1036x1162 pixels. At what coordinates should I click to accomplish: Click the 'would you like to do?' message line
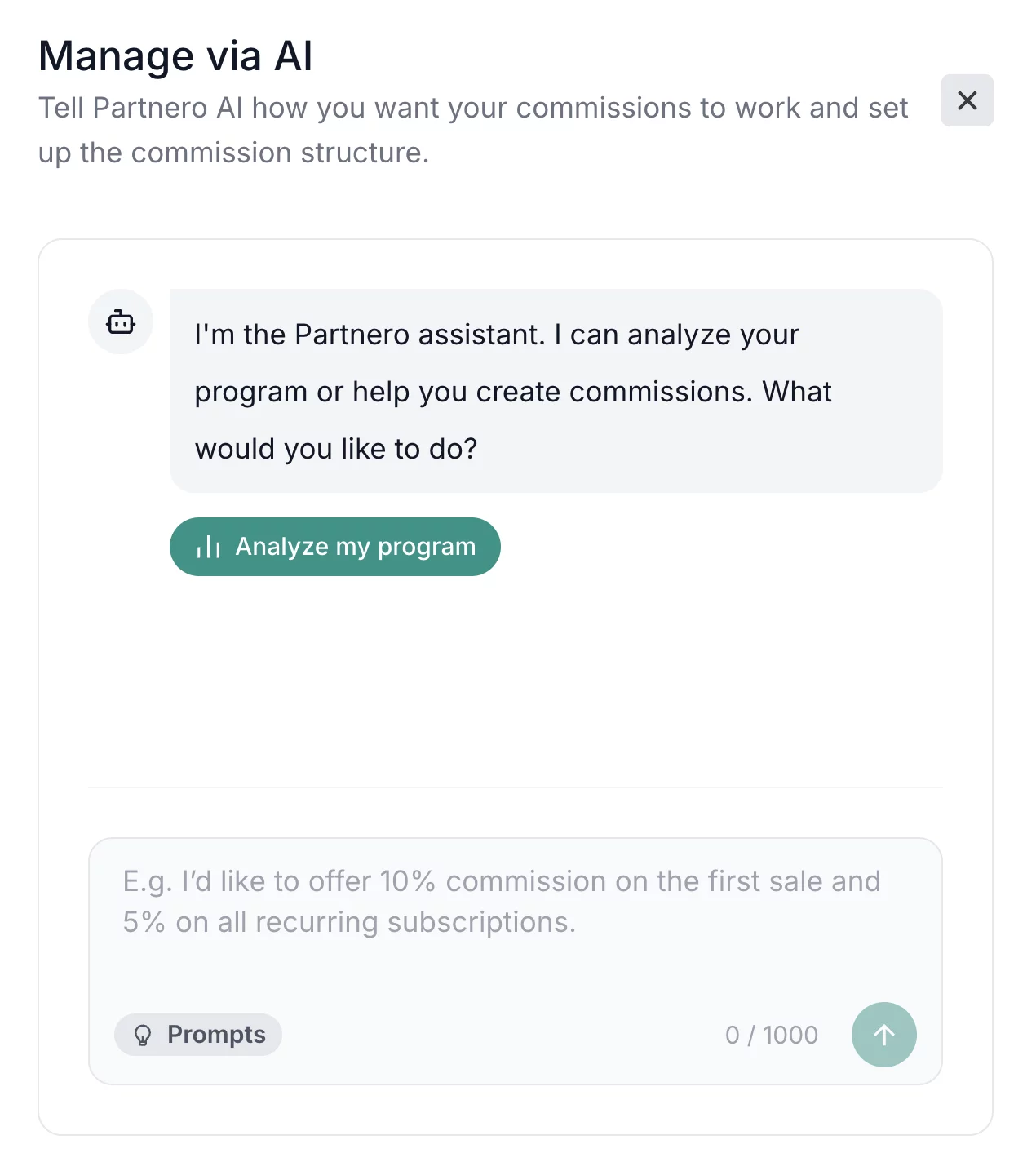coord(335,449)
